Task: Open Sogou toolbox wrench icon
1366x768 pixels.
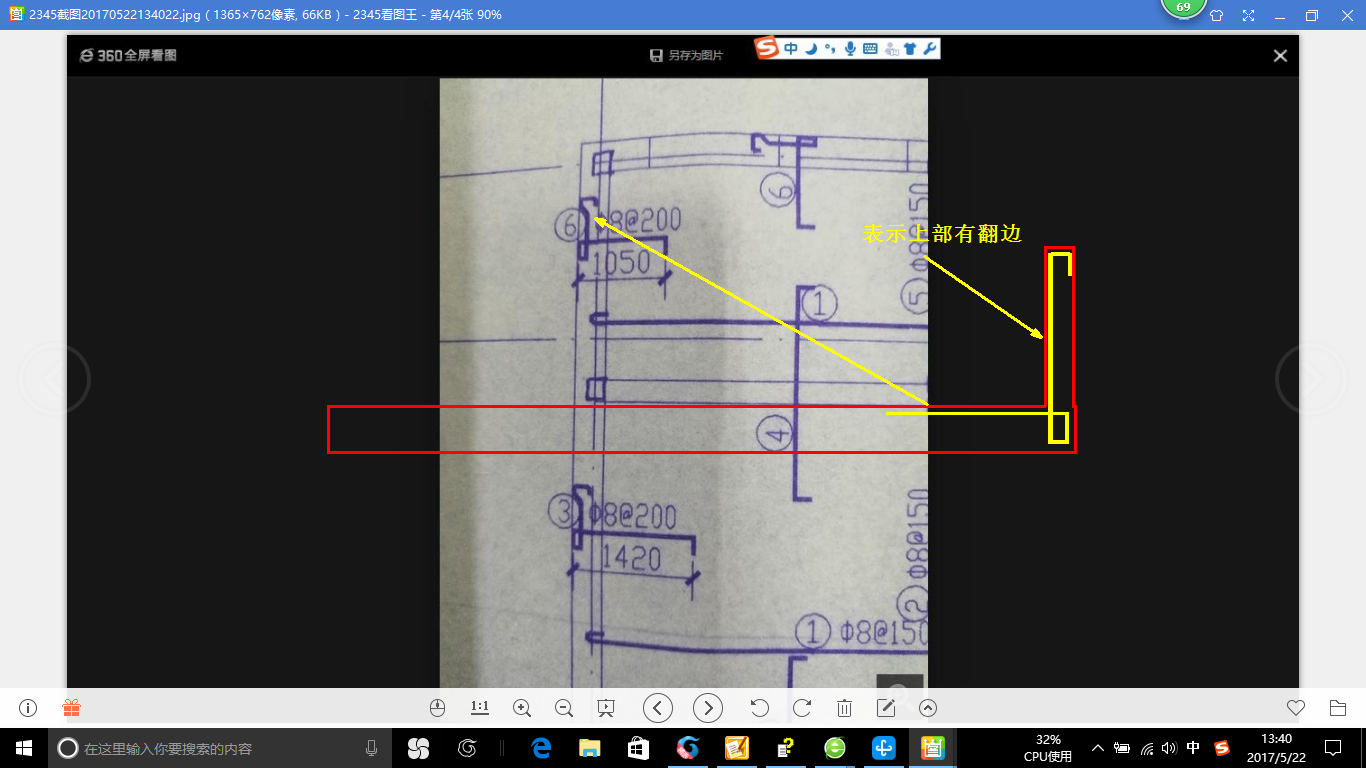Action: (x=929, y=49)
